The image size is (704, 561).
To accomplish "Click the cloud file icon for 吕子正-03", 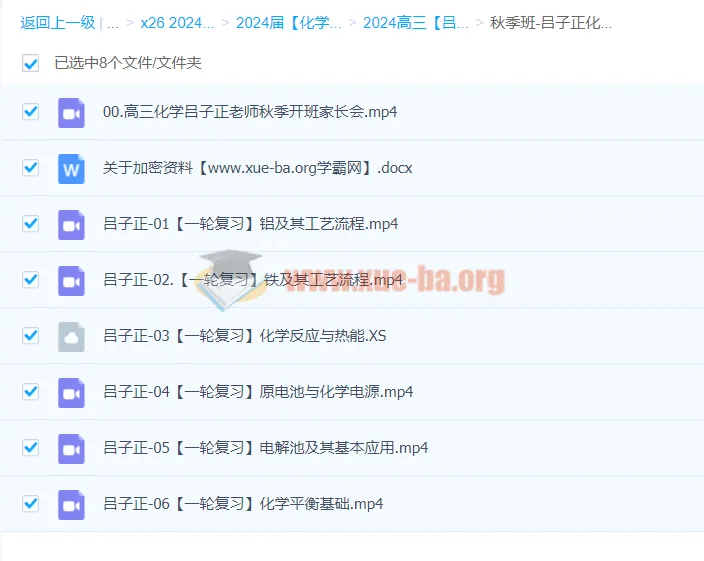I will coord(71,336).
